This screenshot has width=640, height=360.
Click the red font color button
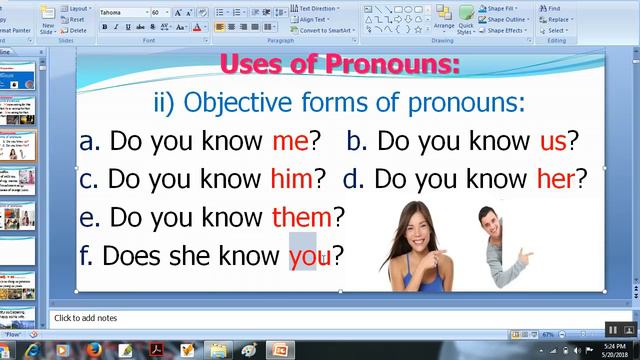click(x=197, y=27)
